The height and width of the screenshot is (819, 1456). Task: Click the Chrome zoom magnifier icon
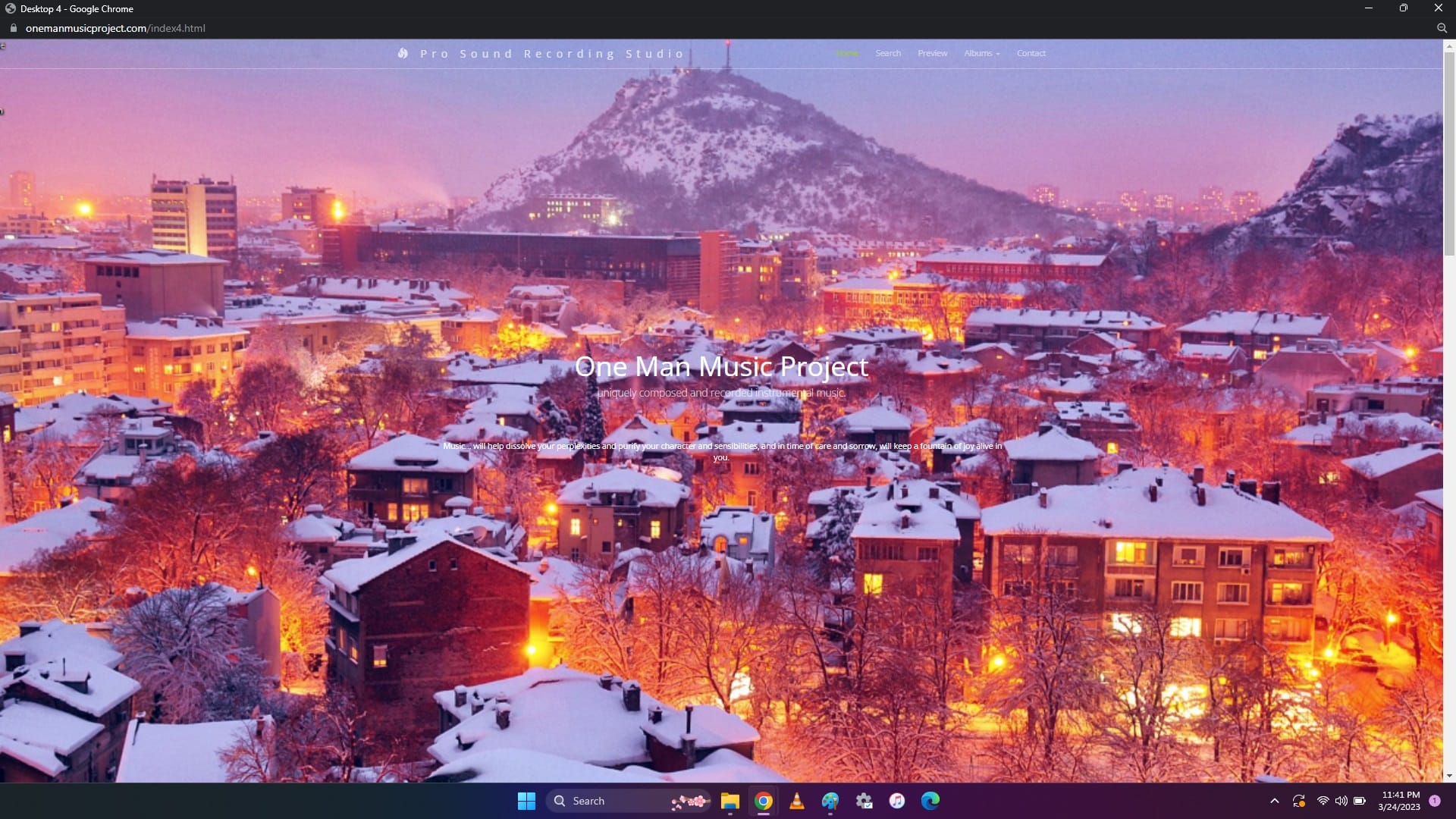[x=1442, y=28]
